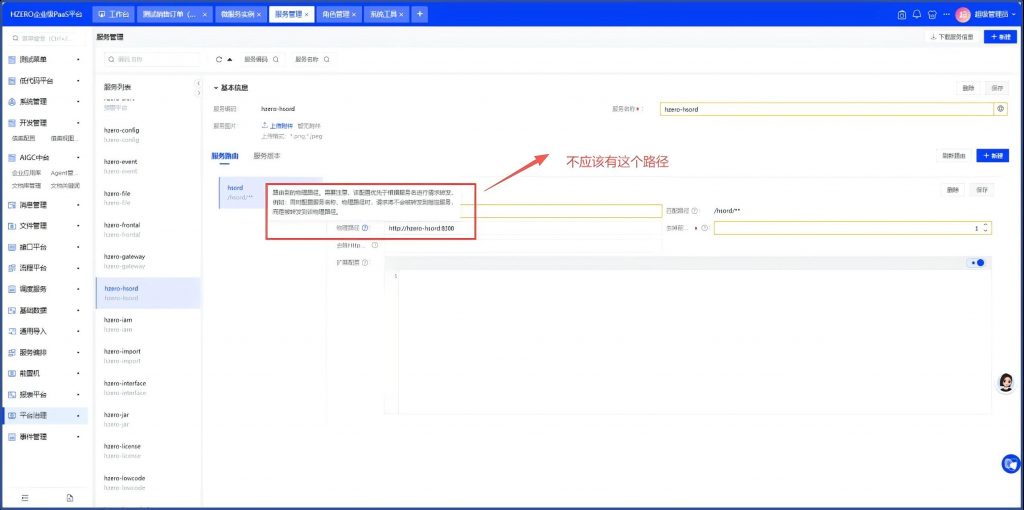Toggle the switch in 扩展配置 editor
This screenshot has width=1024, height=510.
(977, 263)
